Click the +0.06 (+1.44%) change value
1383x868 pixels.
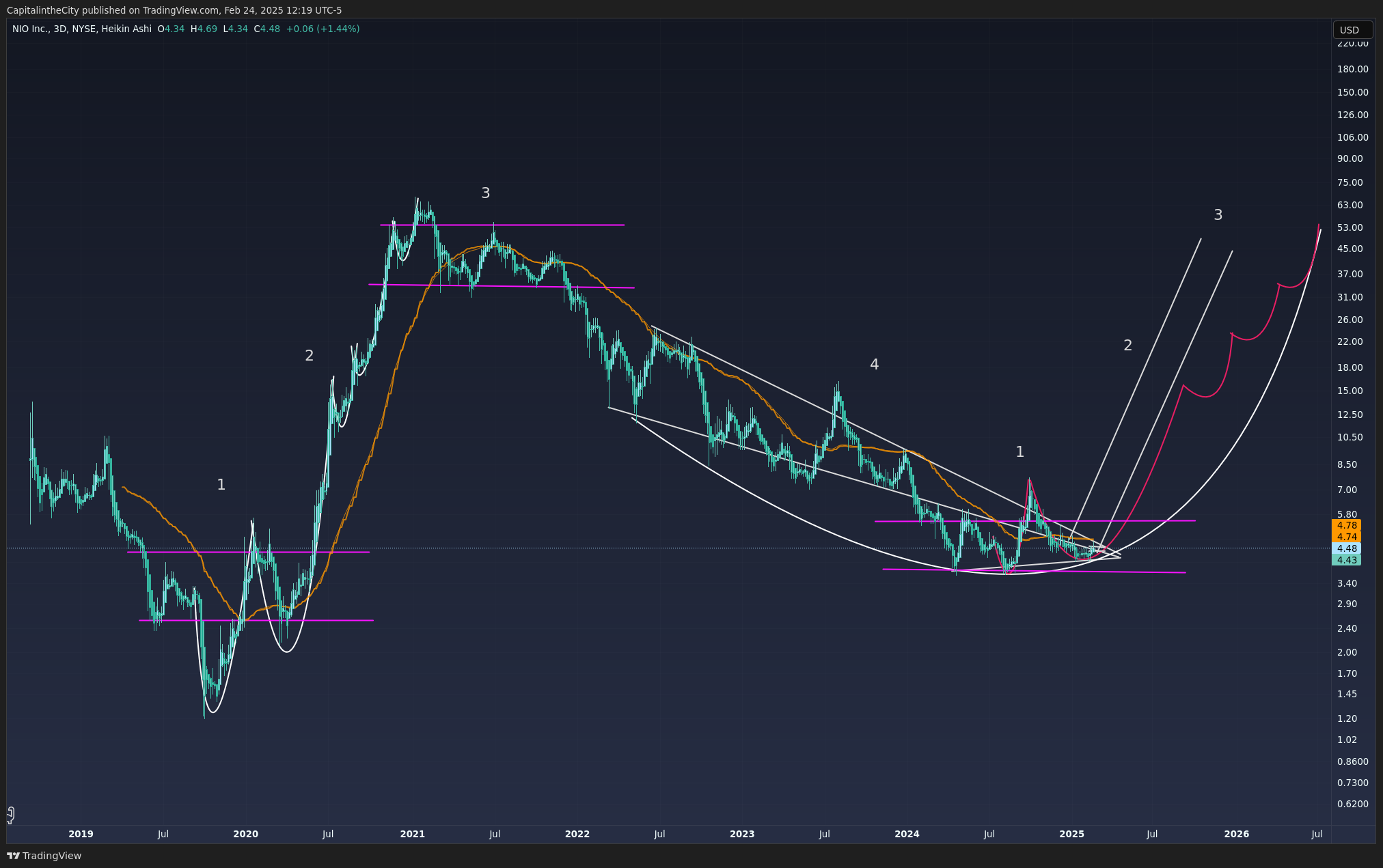[323, 29]
